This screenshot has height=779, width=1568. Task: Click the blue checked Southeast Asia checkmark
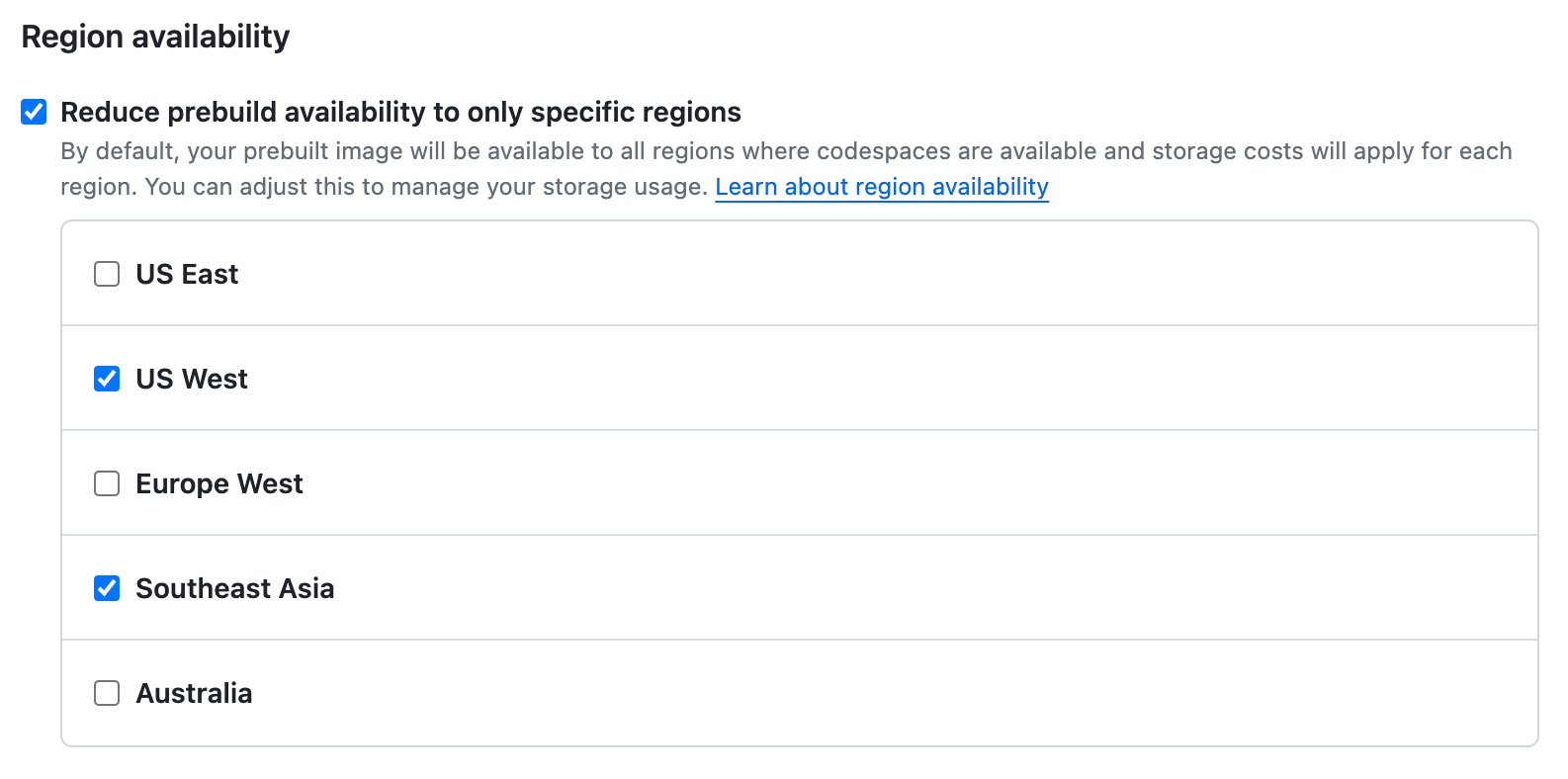[x=106, y=588]
